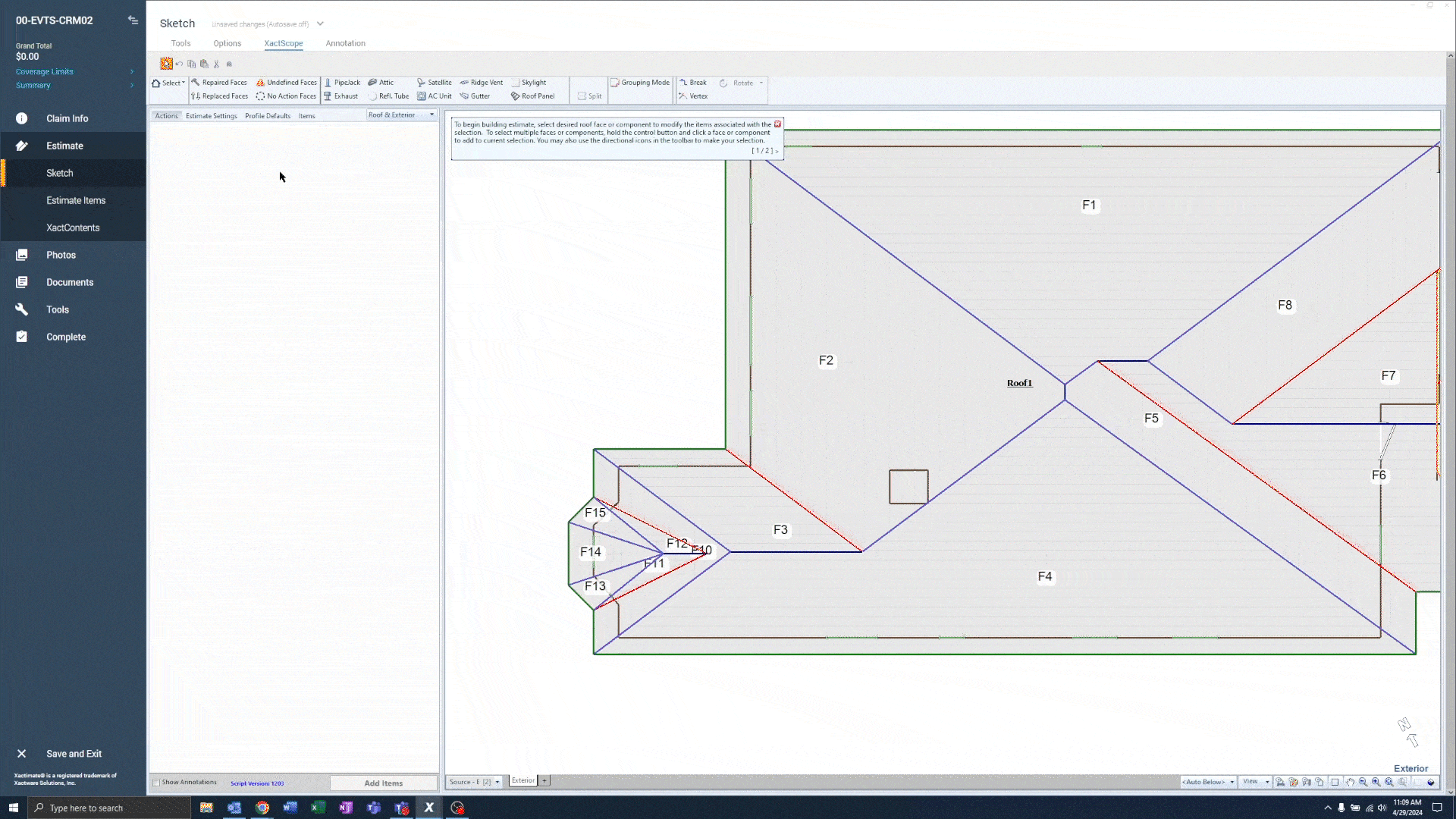Click the Add Items button
This screenshot has width=1456, height=819.
tap(384, 783)
